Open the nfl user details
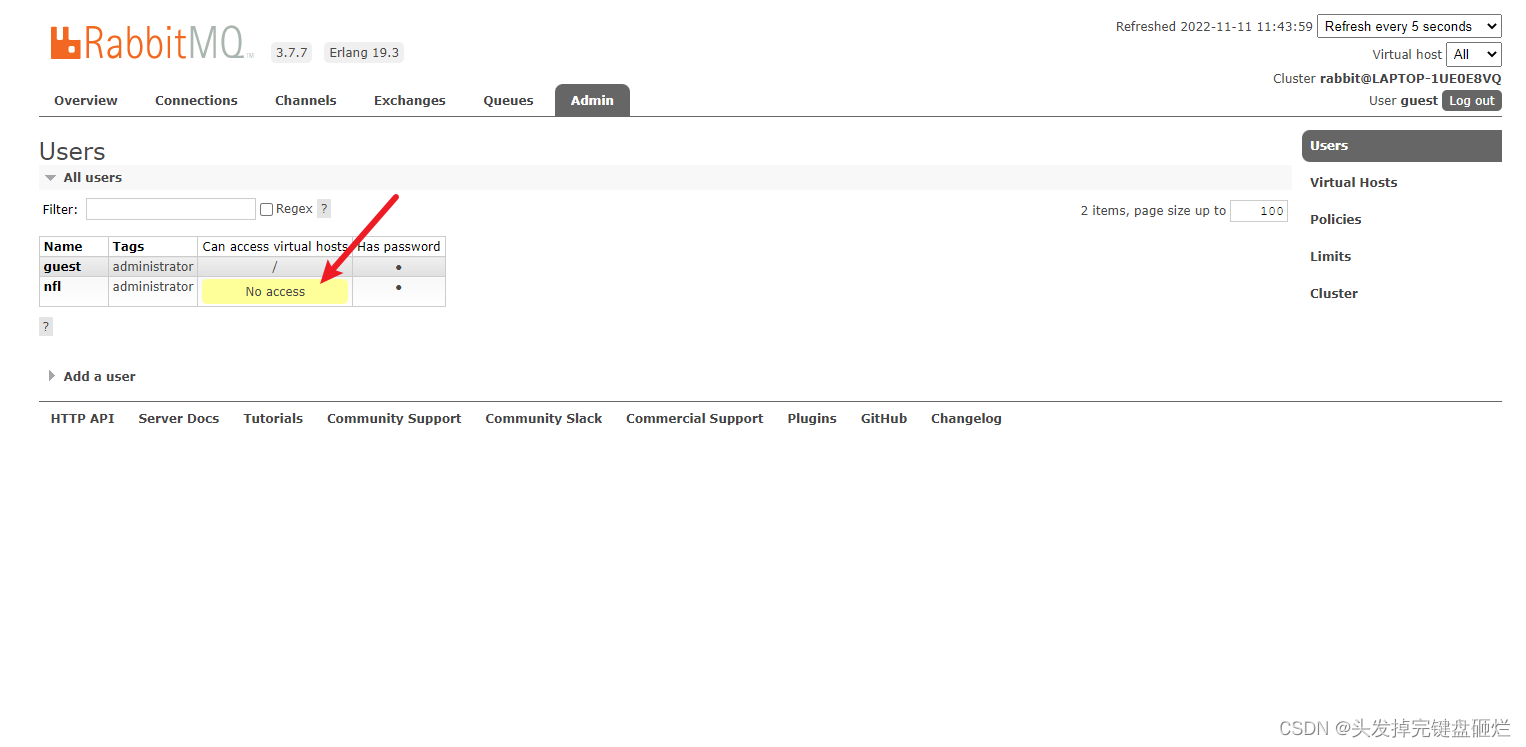Image resolution: width=1526 pixels, height=747 pixels. [52, 287]
